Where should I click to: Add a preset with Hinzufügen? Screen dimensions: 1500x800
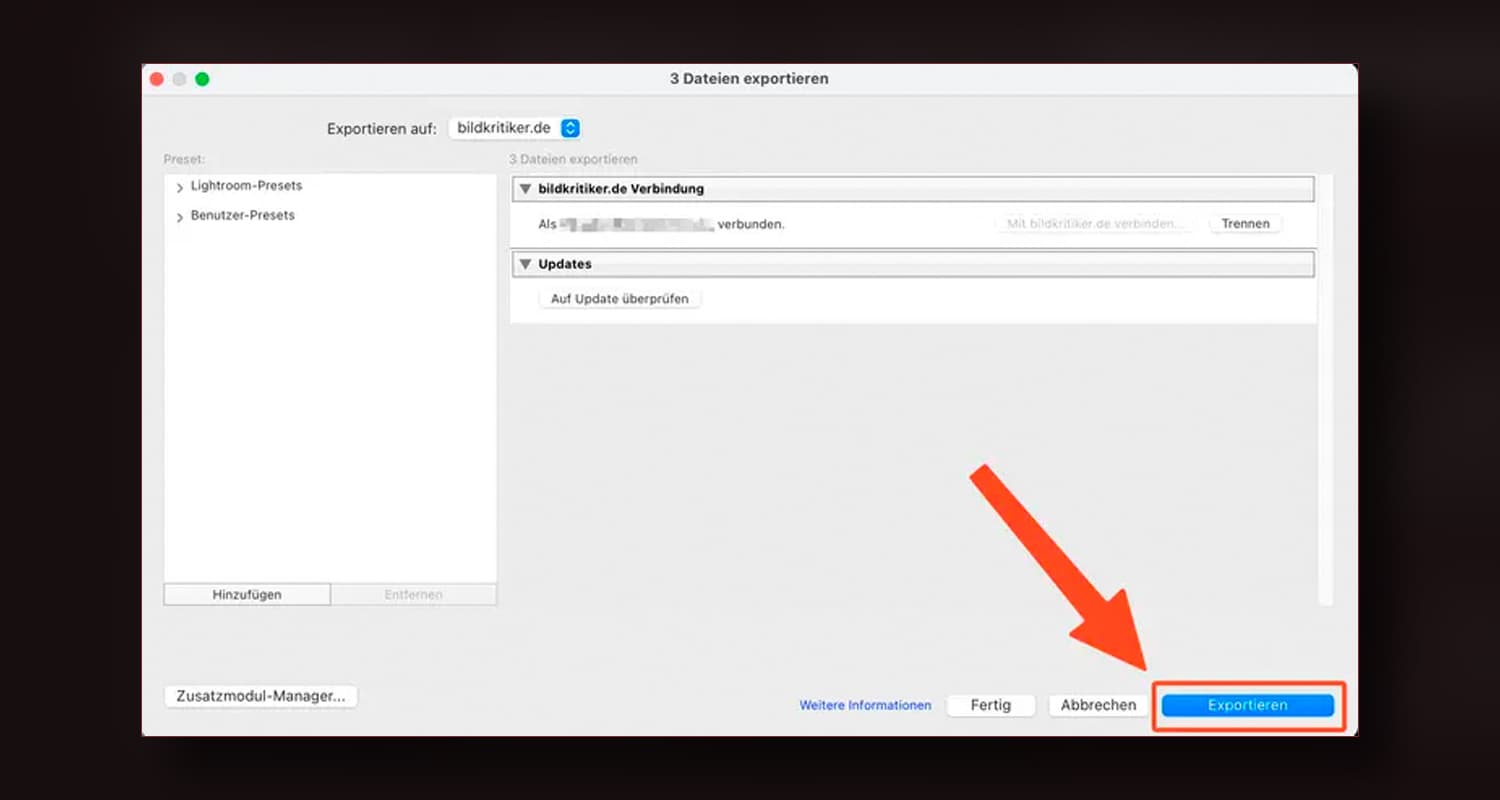click(x=247, y=595)
